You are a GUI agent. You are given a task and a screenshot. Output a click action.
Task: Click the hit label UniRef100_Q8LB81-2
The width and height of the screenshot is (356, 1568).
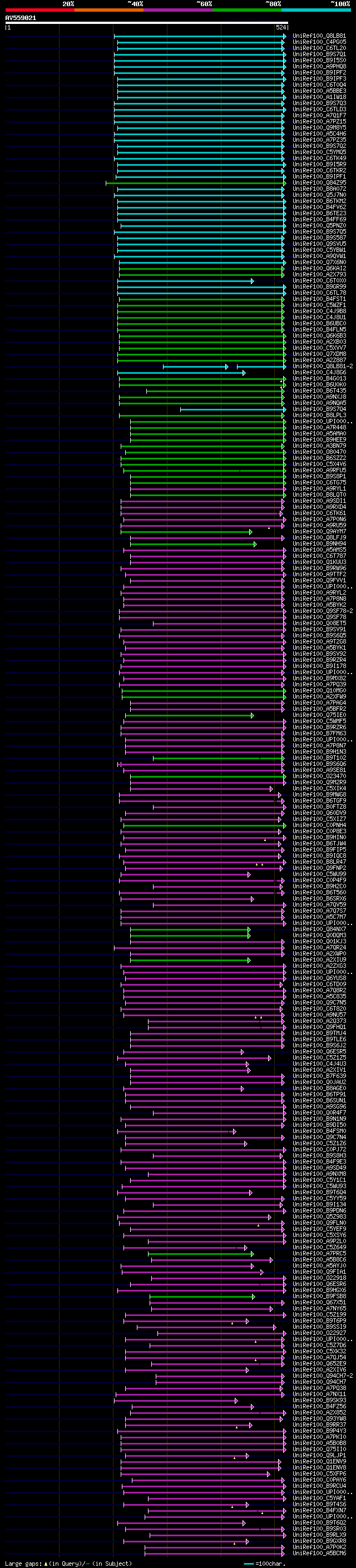coord(323,367)
